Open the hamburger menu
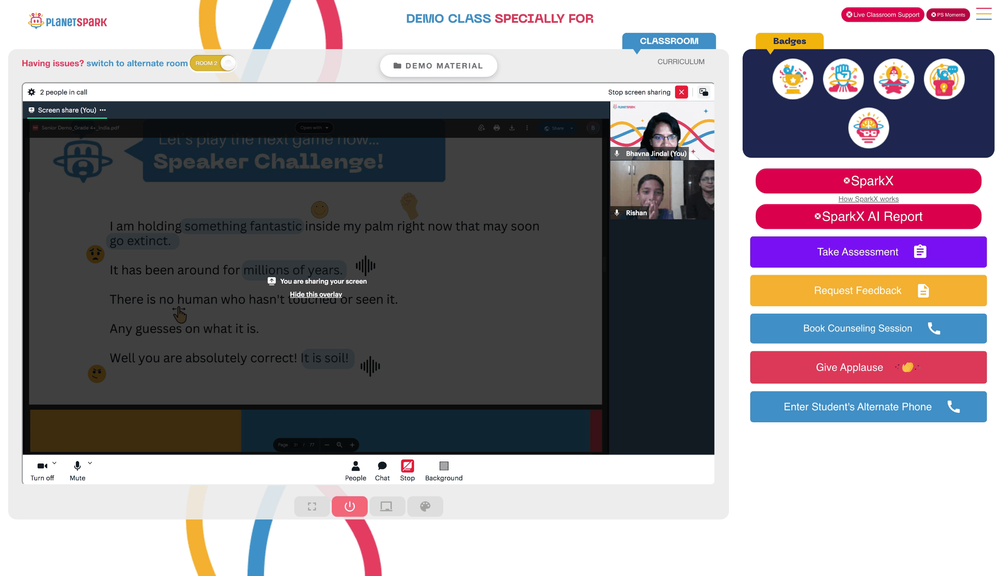 point(983,15)
